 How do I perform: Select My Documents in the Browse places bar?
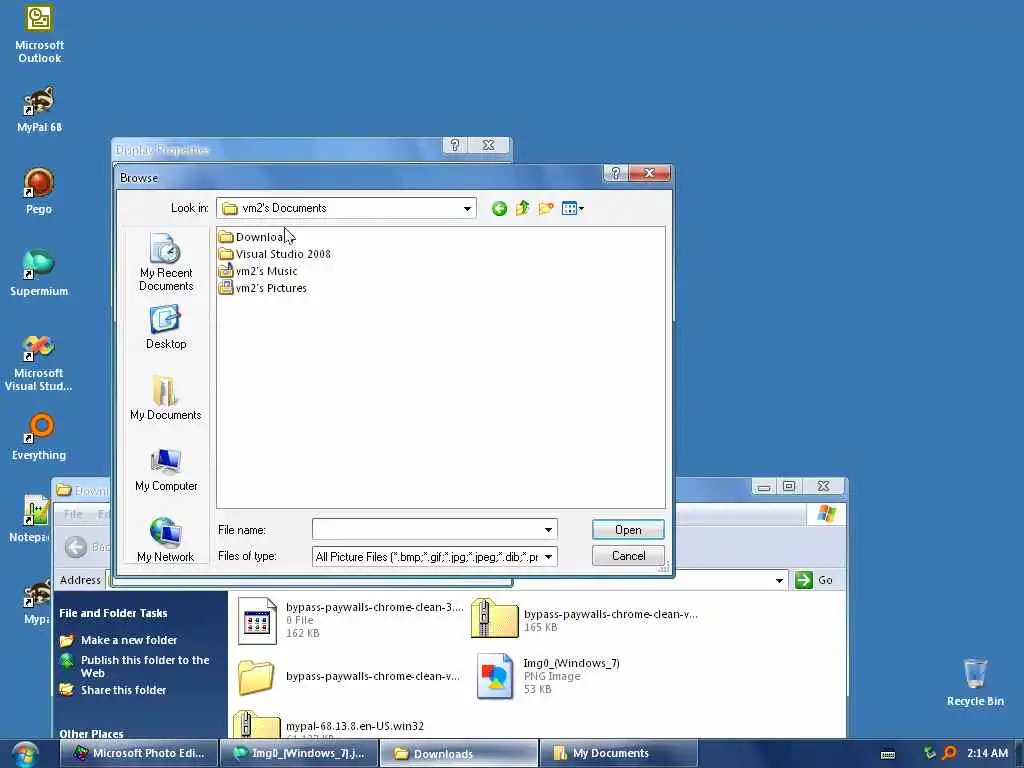[x=166, y=398]
